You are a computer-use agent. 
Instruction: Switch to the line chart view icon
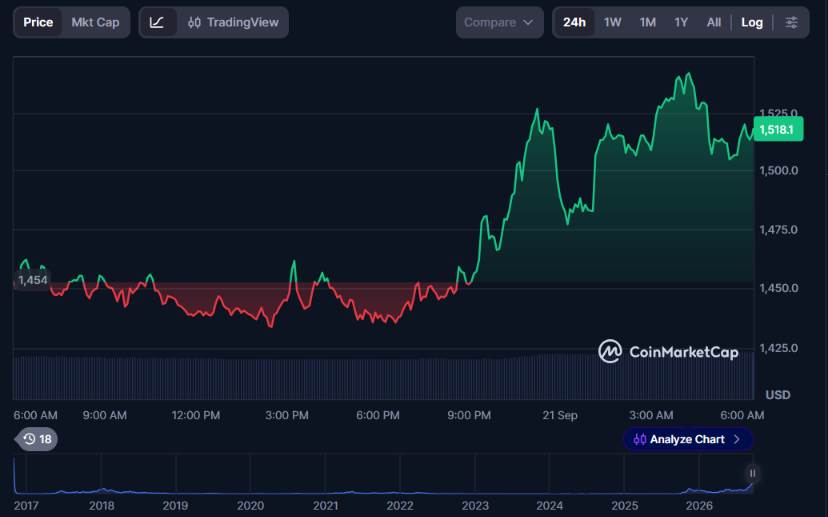[x=156, y=22]
